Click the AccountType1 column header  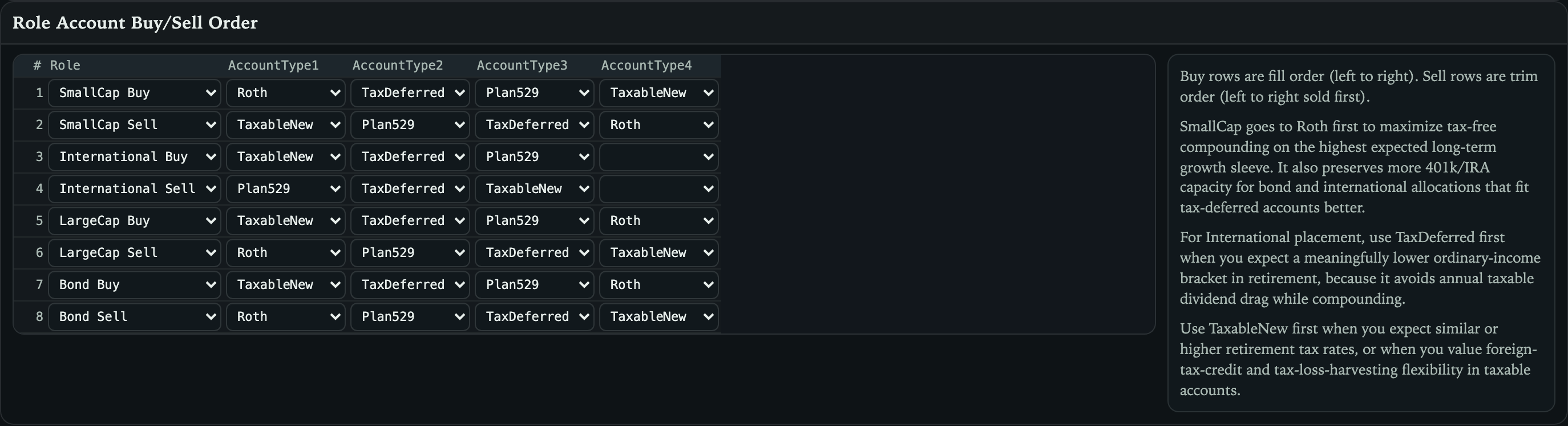pos(273,65)
